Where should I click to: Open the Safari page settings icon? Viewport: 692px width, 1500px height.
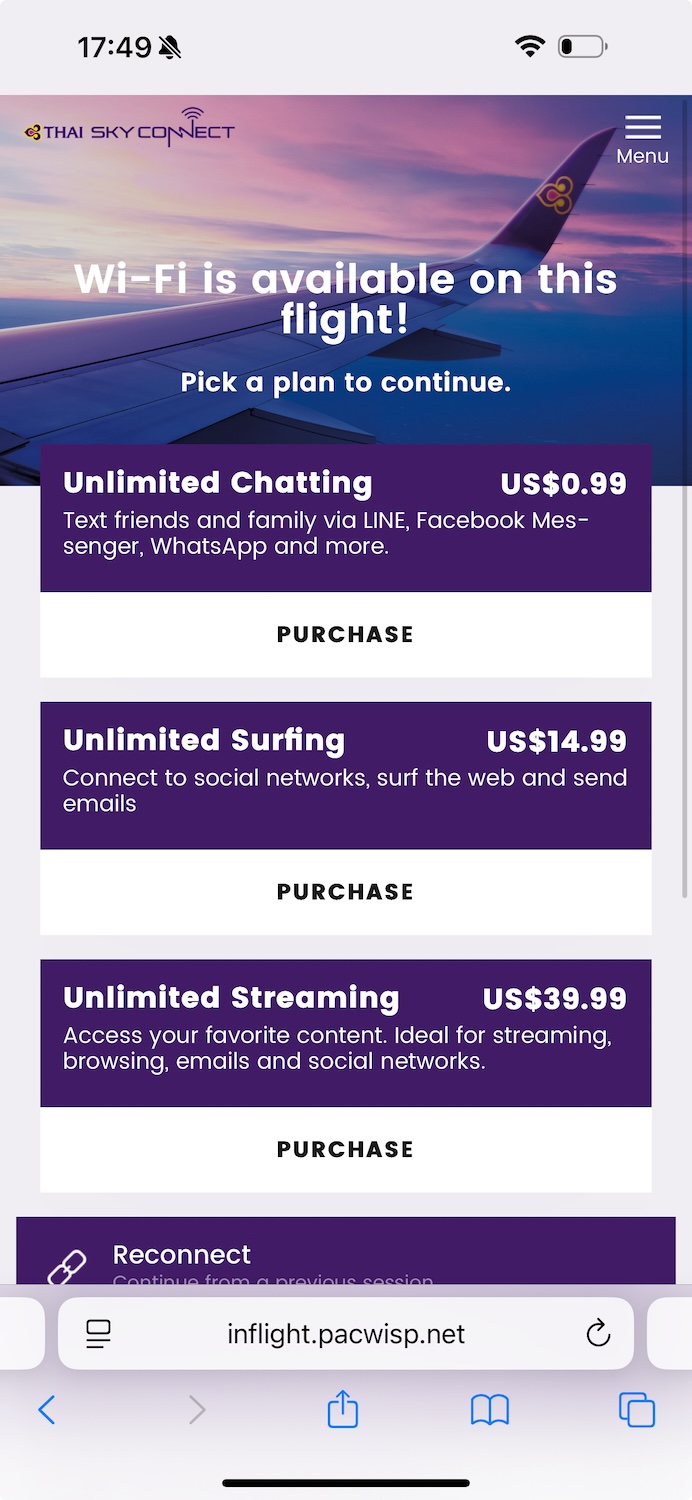(98, 1333)
